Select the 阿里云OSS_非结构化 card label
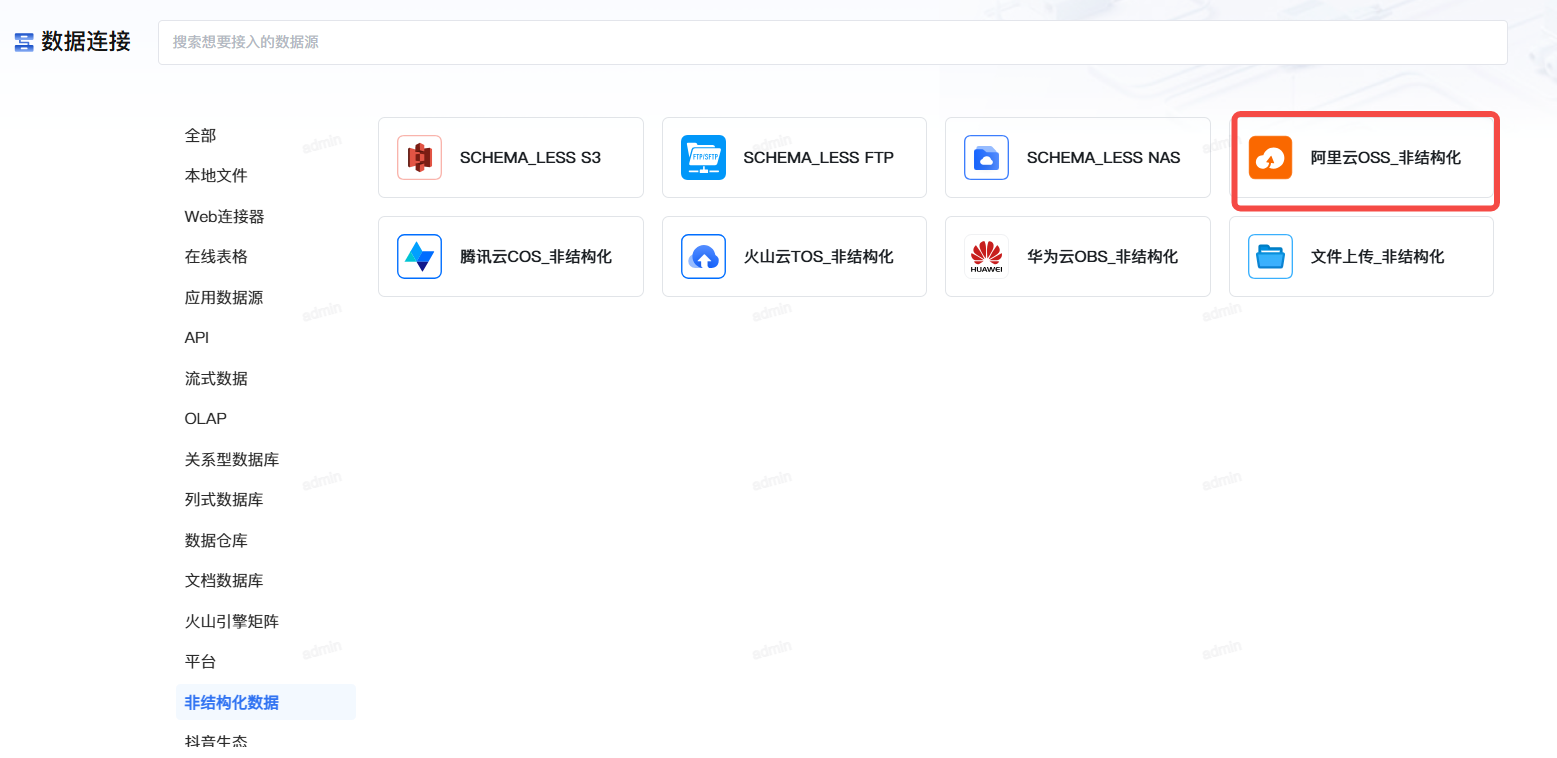This screenshot has height=758, width=1557. point(1386,157)
